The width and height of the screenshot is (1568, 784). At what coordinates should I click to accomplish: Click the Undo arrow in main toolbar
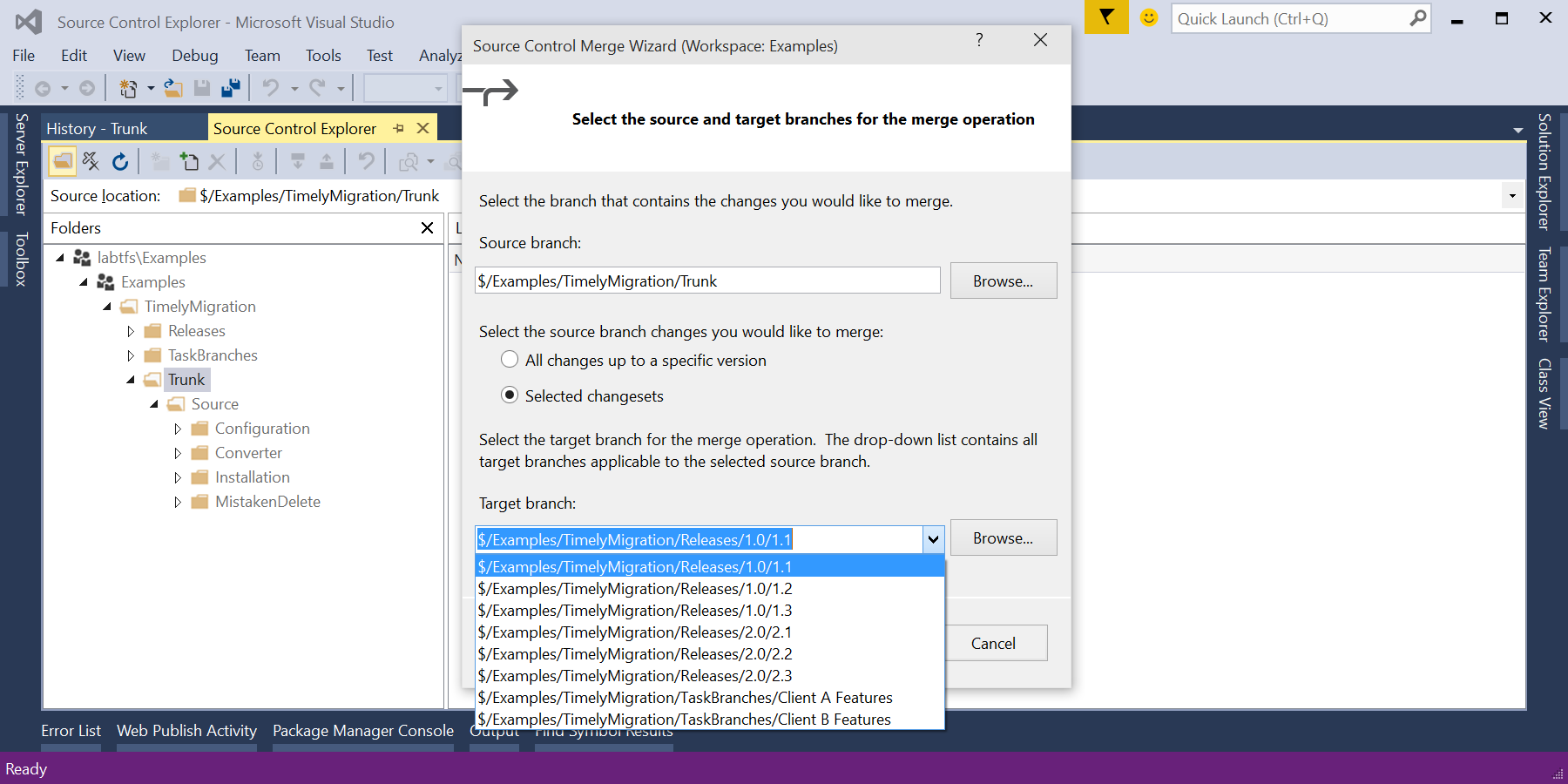pyautogui.click(x=271, y=88)
